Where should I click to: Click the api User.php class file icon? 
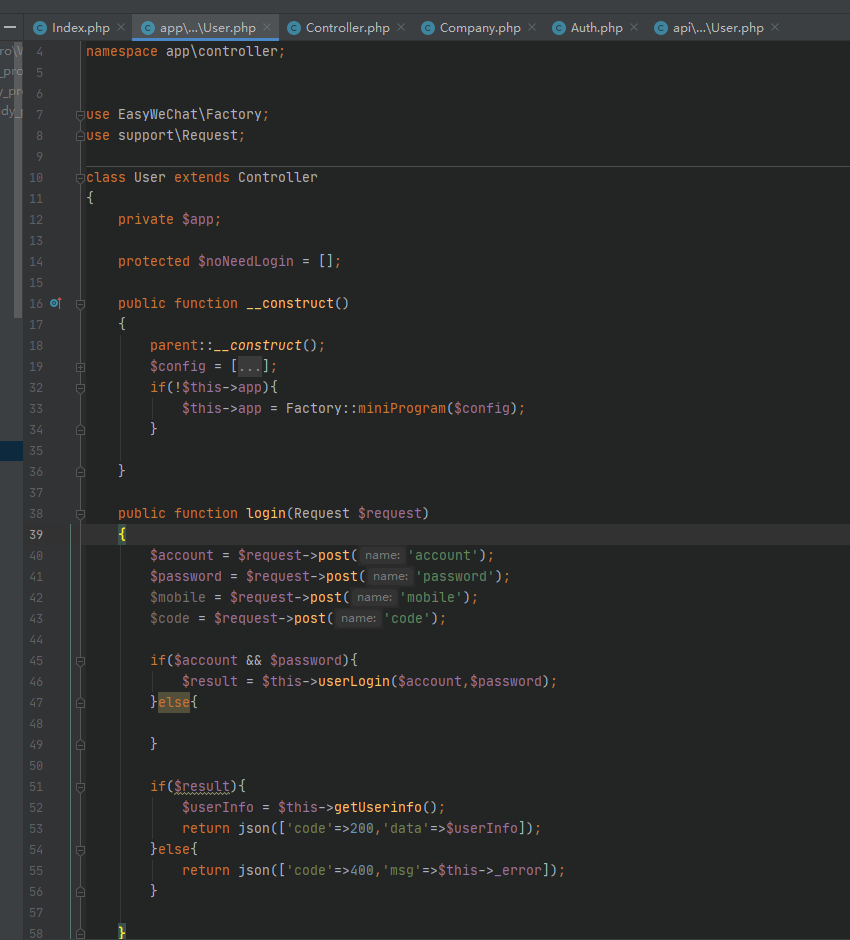pyautogui.click(x=661, y=28)
